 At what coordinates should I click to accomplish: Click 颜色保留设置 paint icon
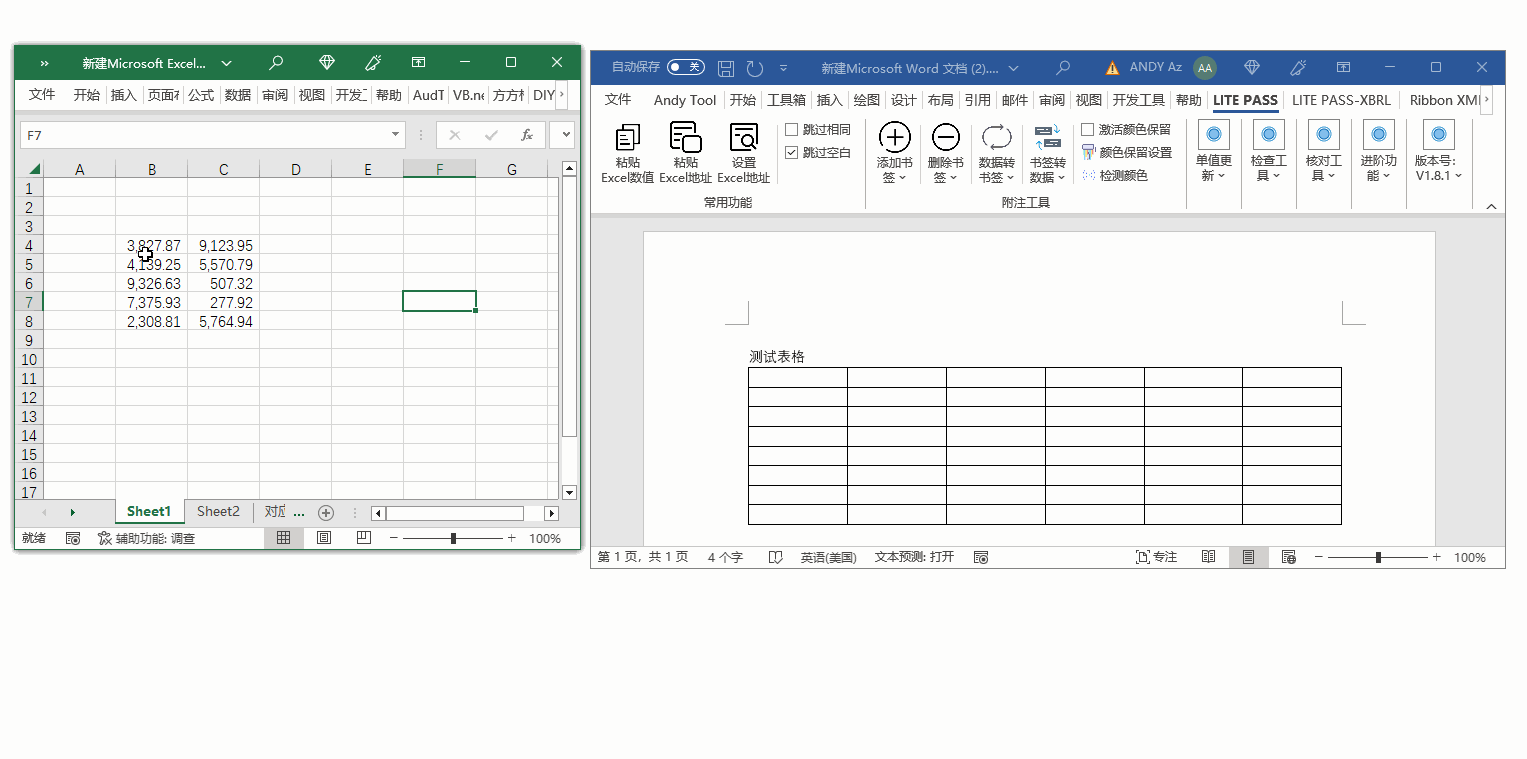pos(1089,153)
